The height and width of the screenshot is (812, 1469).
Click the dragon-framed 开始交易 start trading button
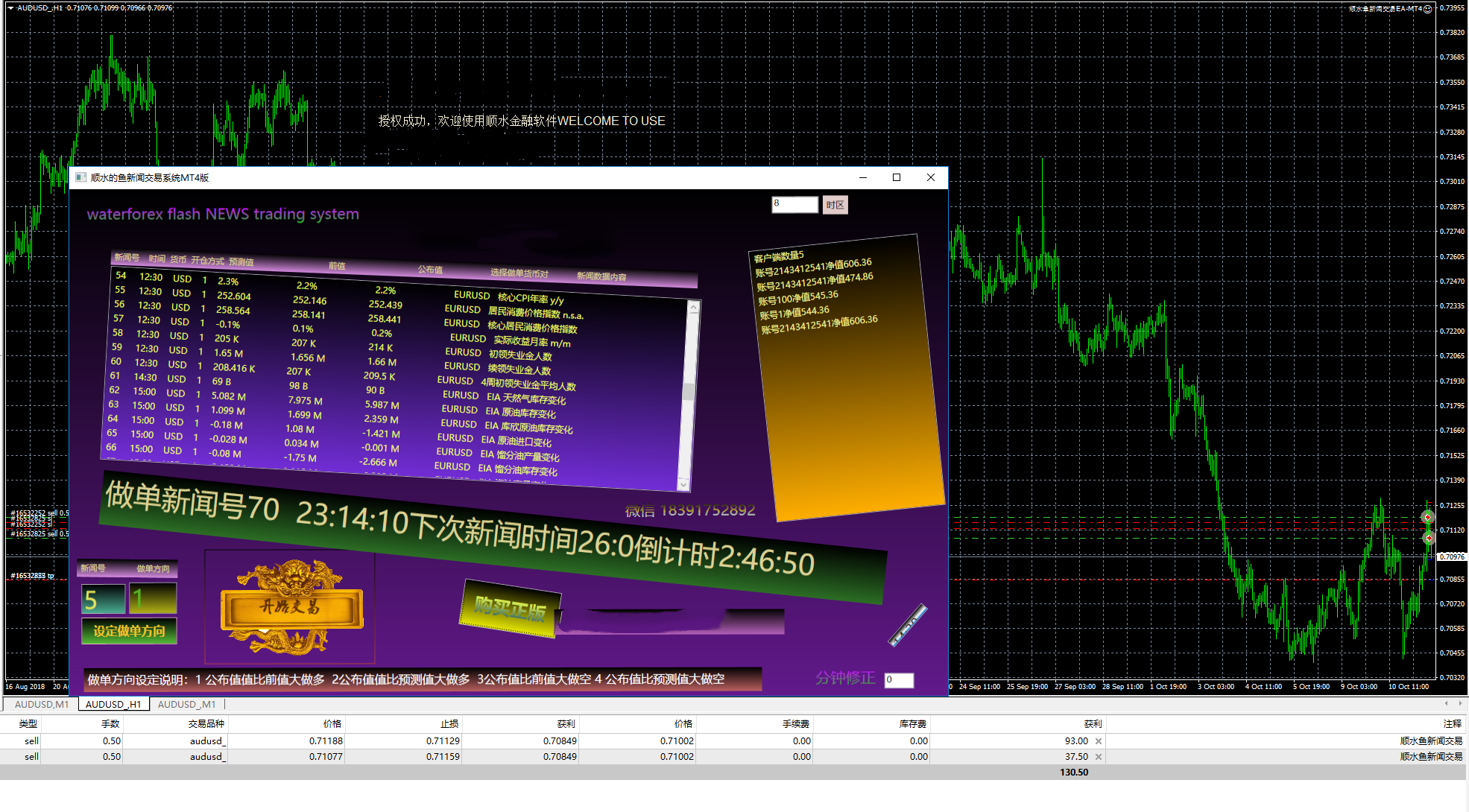click(x=291, y=608)
